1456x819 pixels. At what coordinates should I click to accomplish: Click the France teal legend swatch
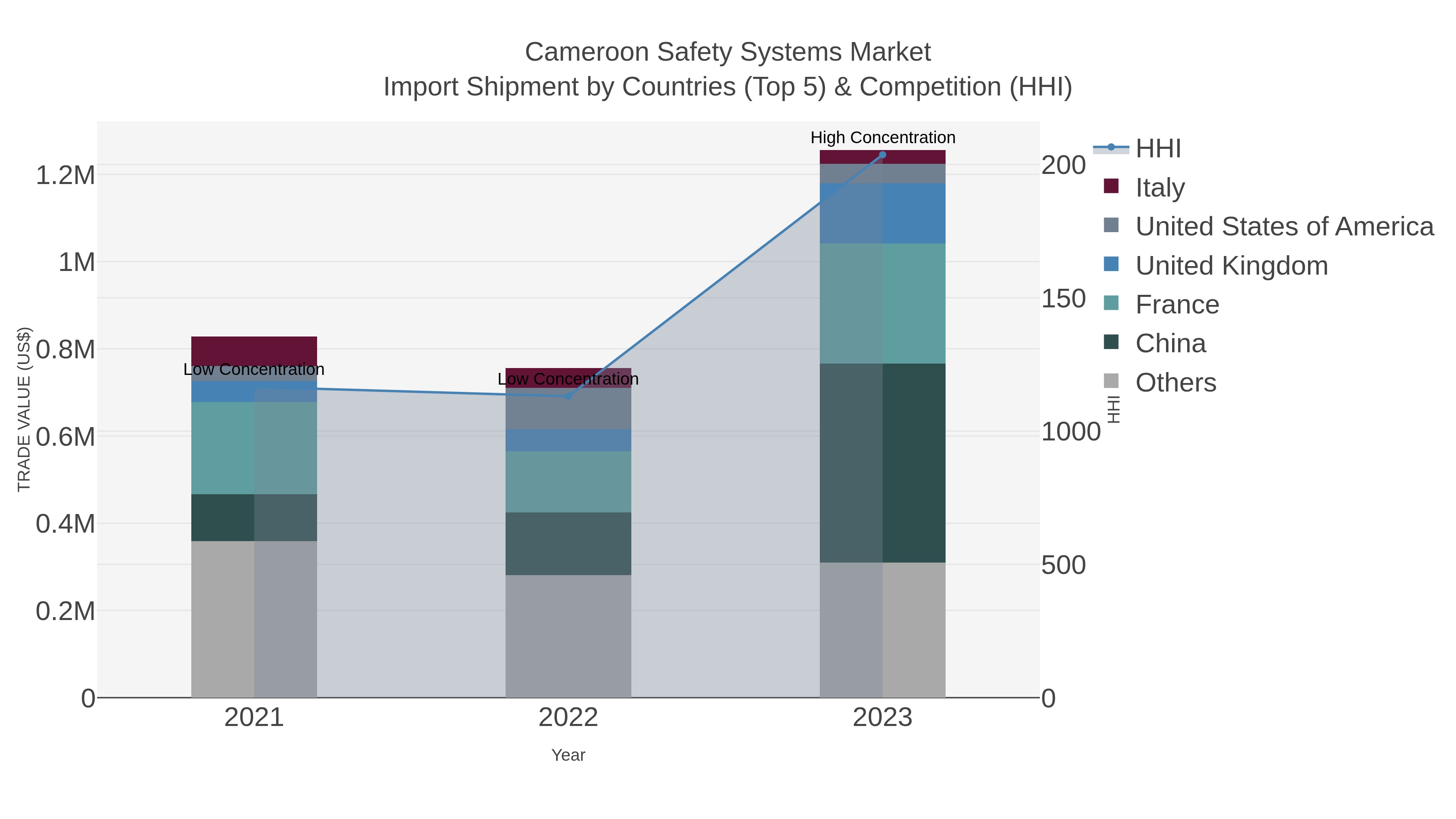click(1111, 303)
